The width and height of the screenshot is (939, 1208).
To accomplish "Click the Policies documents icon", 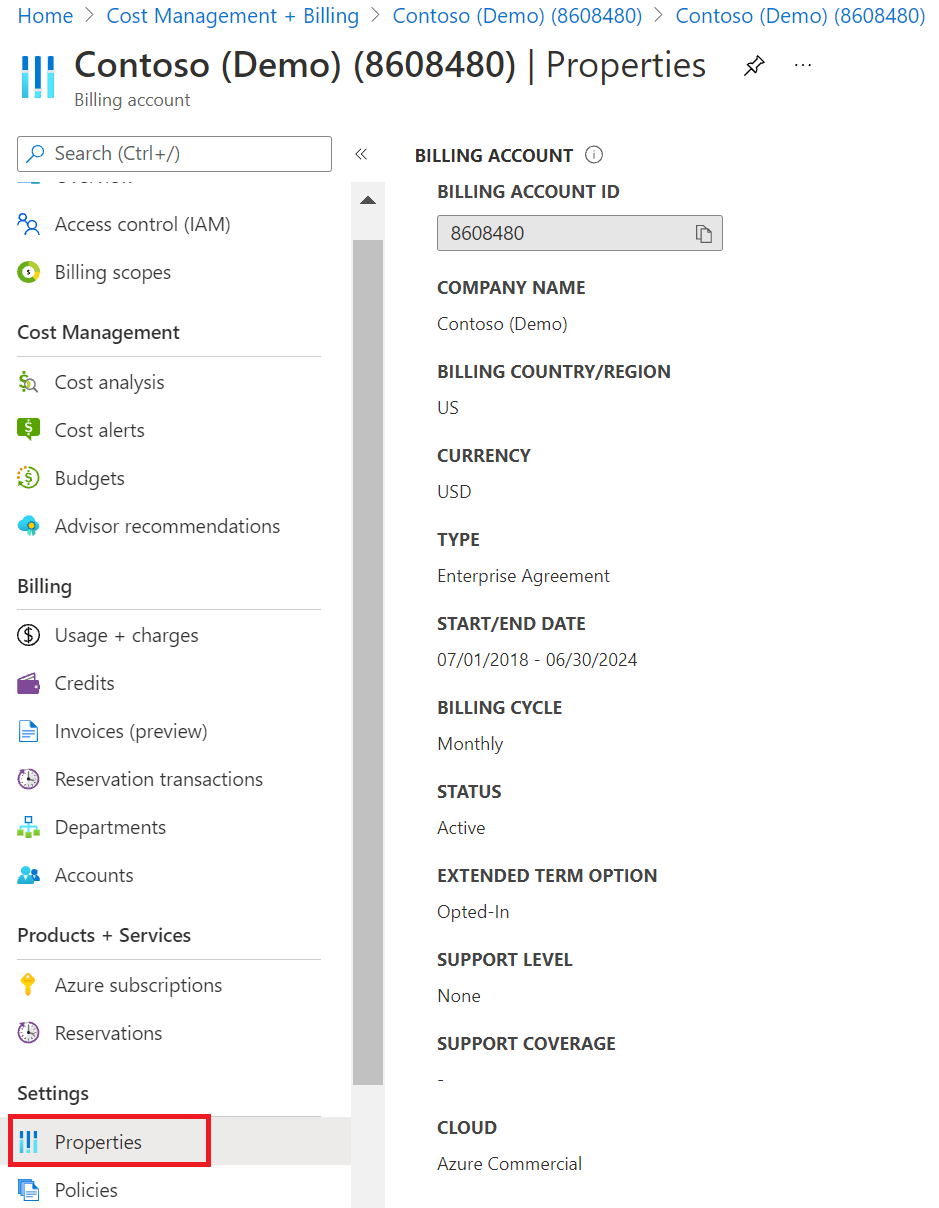I will (x=29, y=1190).
